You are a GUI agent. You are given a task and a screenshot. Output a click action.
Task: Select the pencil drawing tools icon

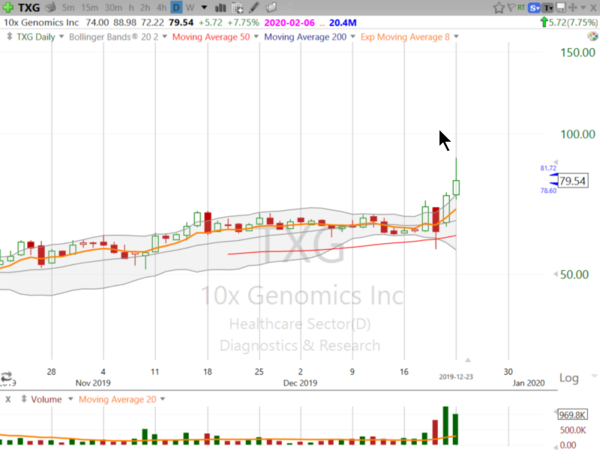254,7
